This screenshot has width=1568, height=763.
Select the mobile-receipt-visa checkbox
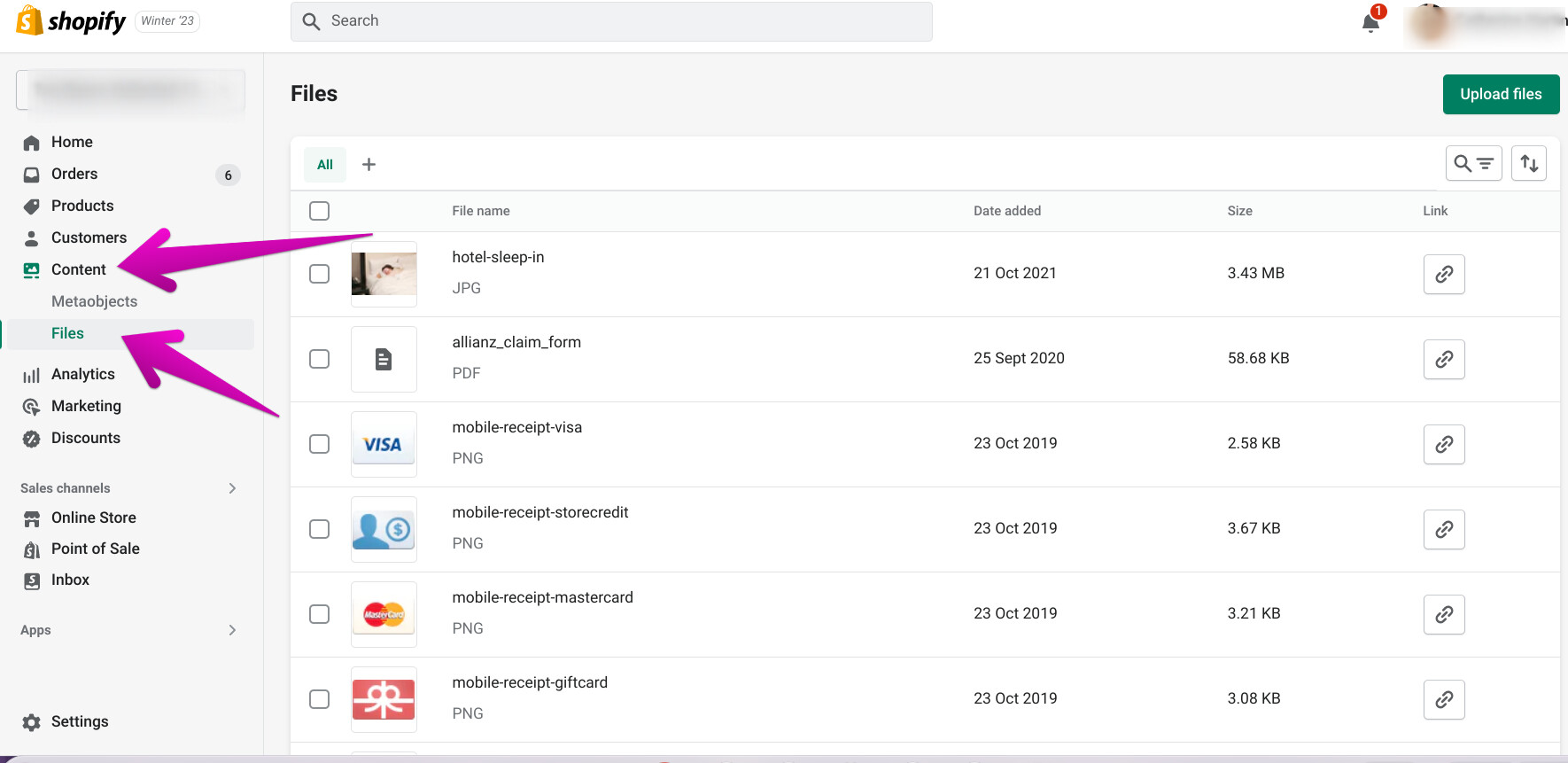click(320, 444)
